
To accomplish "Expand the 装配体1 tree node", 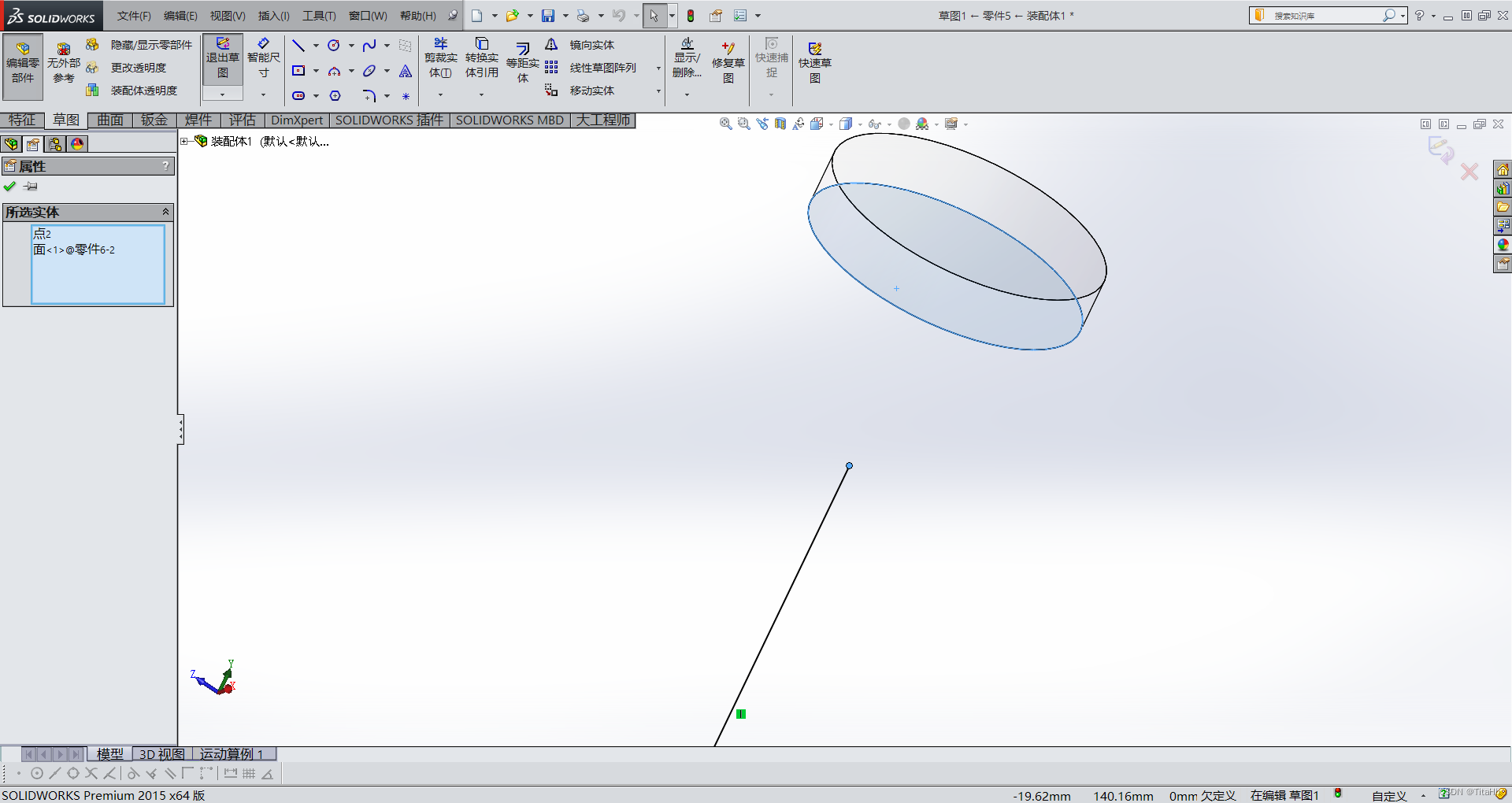I will (x=183, y=142).
